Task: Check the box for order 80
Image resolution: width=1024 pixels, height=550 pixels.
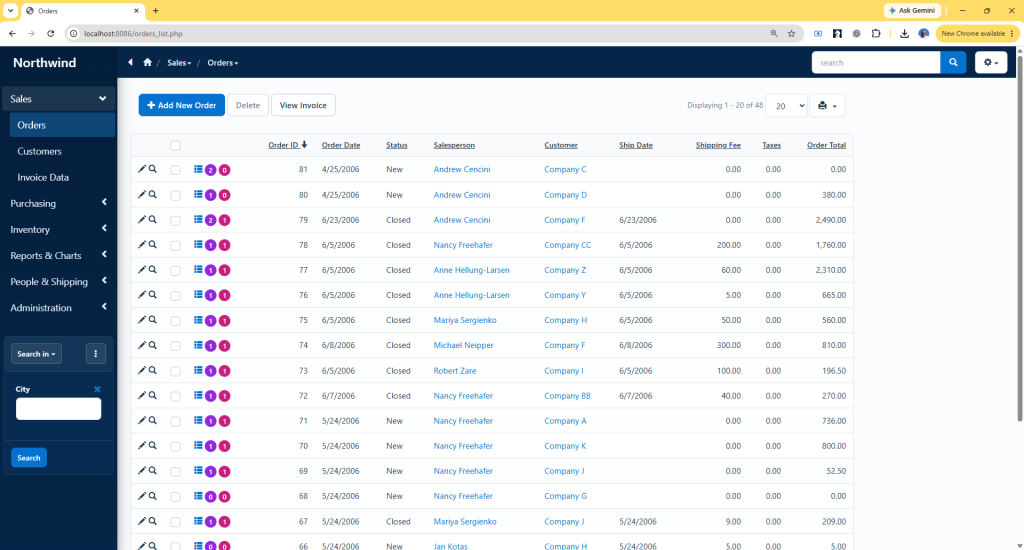Action: pos(176,195)
